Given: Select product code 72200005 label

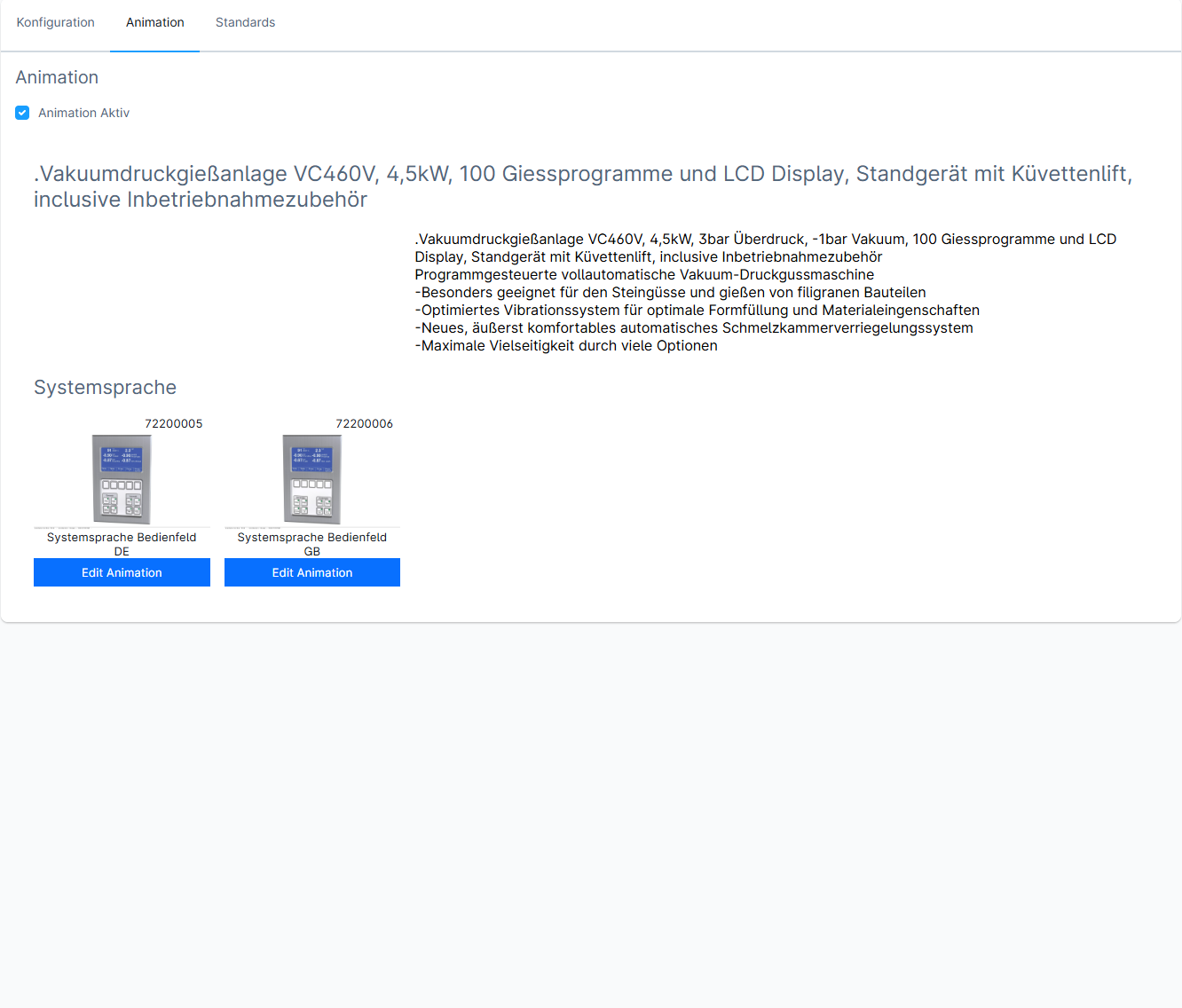Looking at the screenshot, I should (x=174, y=423).
